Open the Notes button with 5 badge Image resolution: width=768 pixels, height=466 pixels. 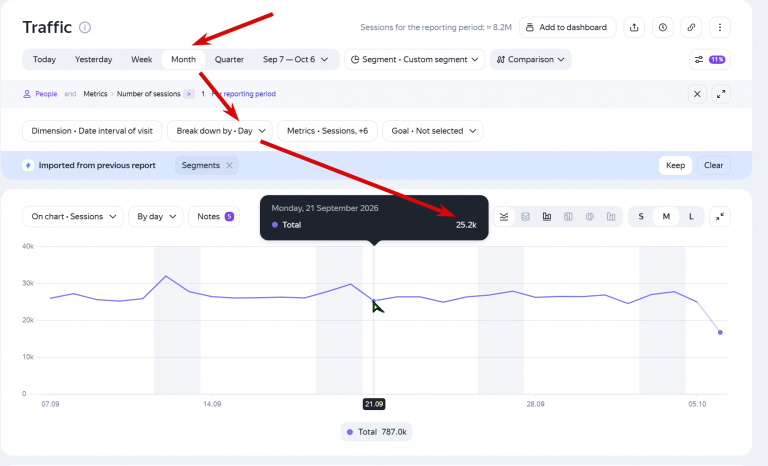214,217
